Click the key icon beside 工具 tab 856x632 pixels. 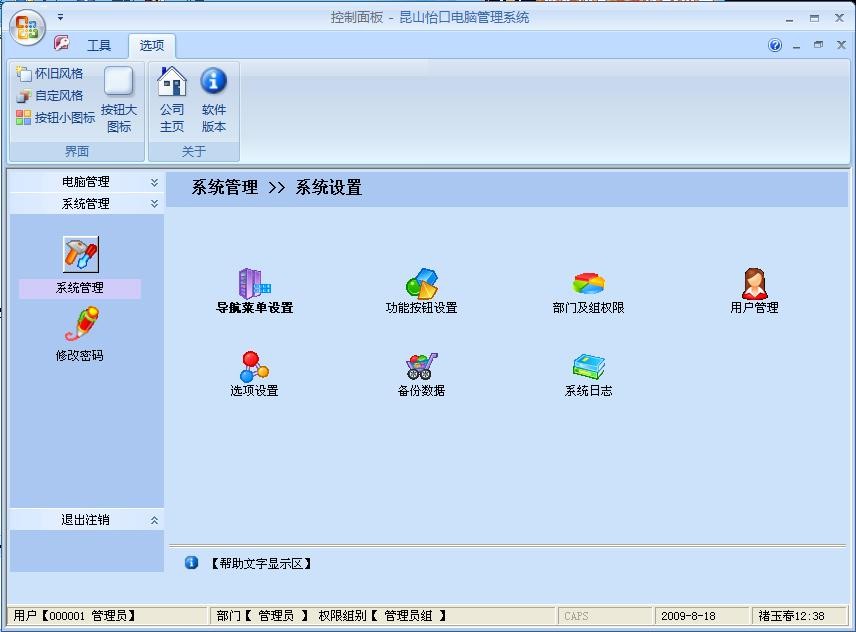pyautogui.click(x=62, y=43)
